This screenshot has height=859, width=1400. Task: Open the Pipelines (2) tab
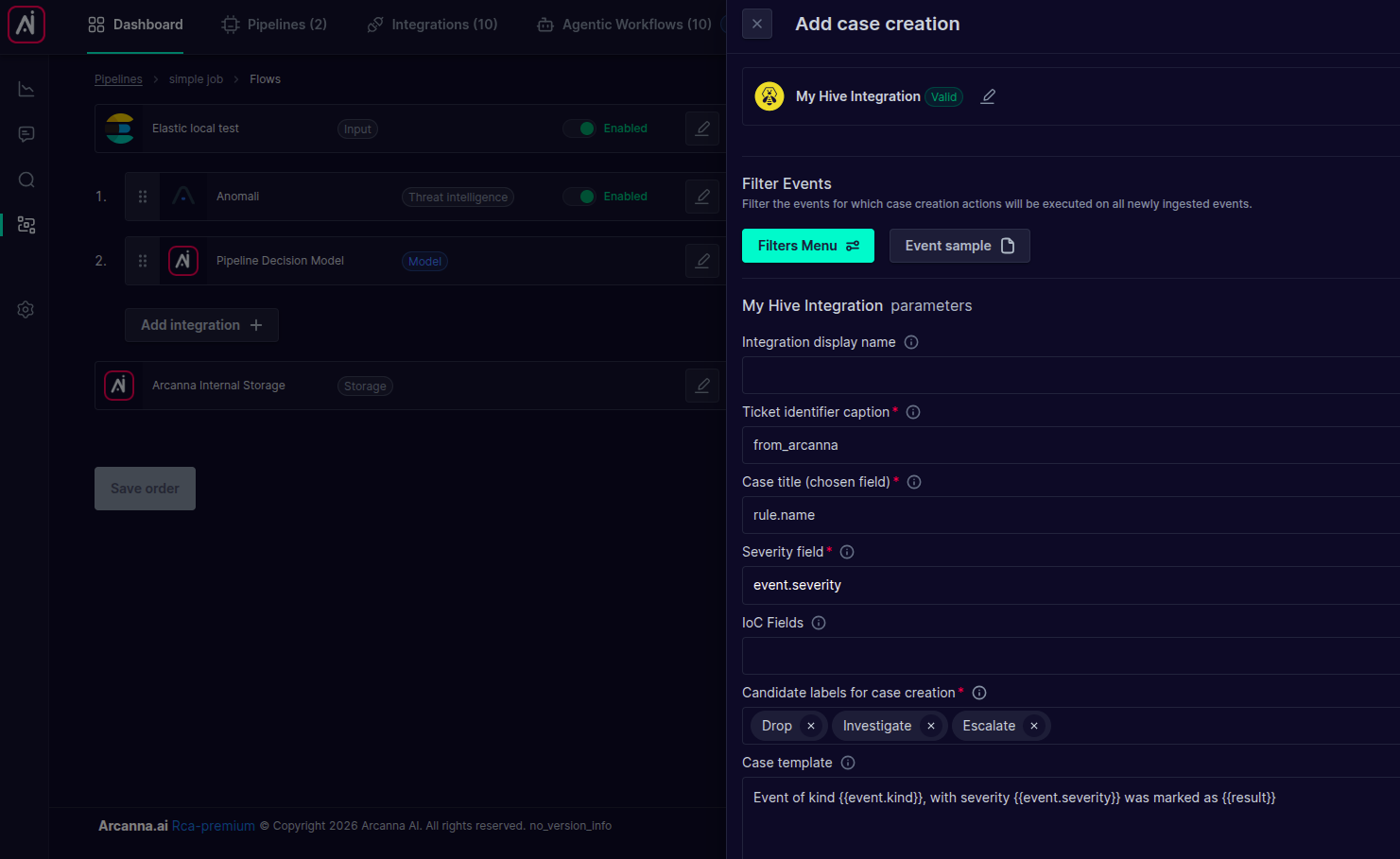coord(274,25)
